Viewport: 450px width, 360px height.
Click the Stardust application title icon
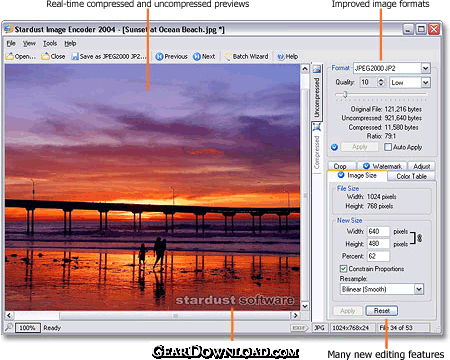click(x=8, y=29)
